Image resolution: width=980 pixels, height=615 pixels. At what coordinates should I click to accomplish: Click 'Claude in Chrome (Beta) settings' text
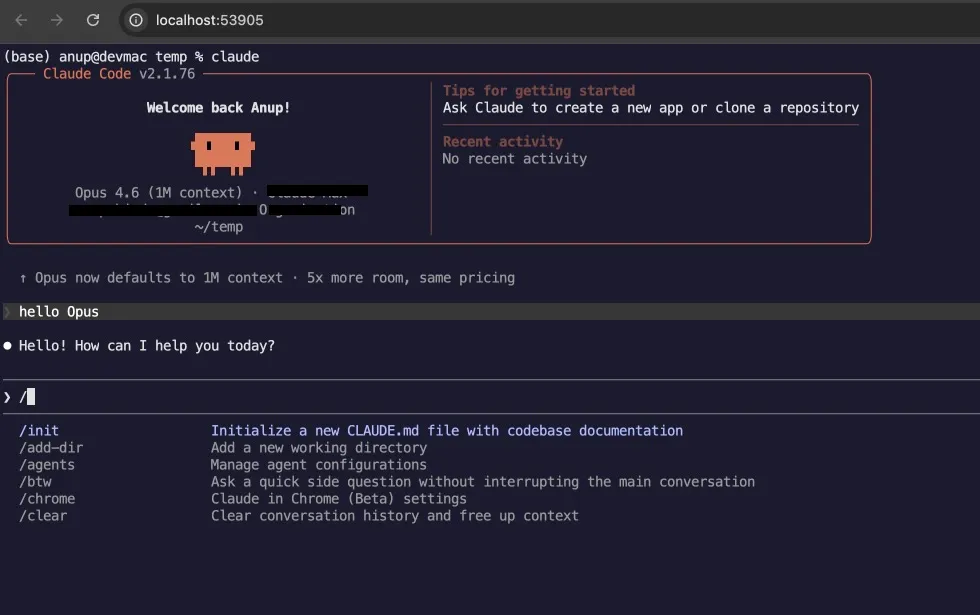click(338, 498)
